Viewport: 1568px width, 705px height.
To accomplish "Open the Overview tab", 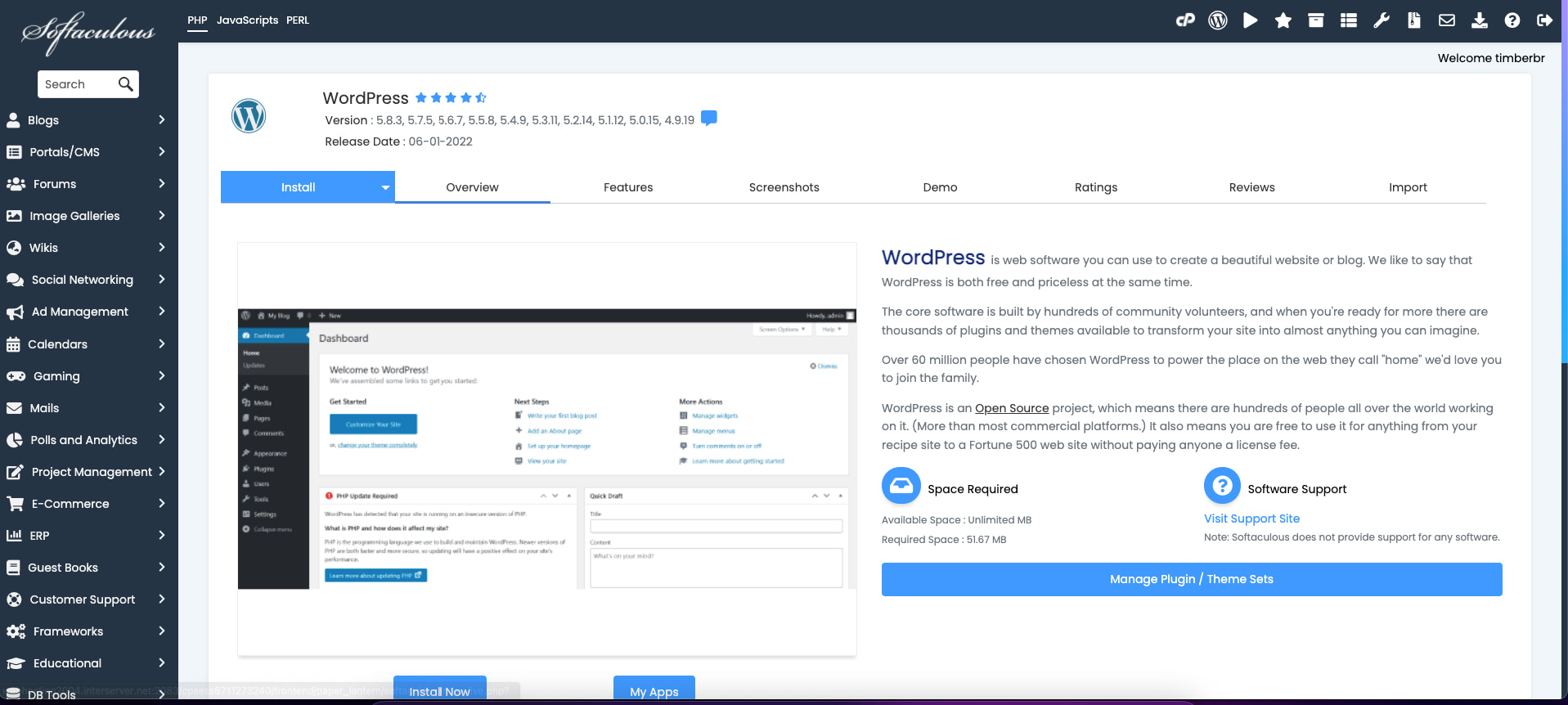I will click(472, 187).
